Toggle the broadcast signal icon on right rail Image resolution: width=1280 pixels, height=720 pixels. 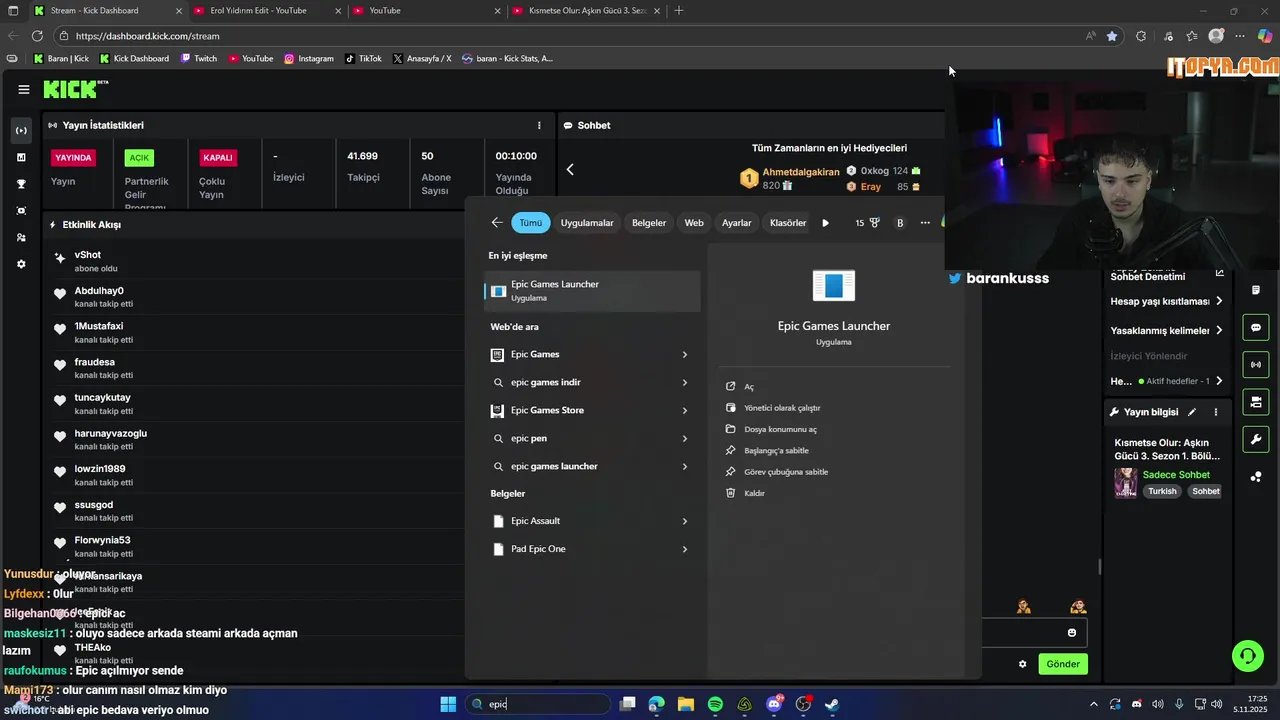(1256, 364)
